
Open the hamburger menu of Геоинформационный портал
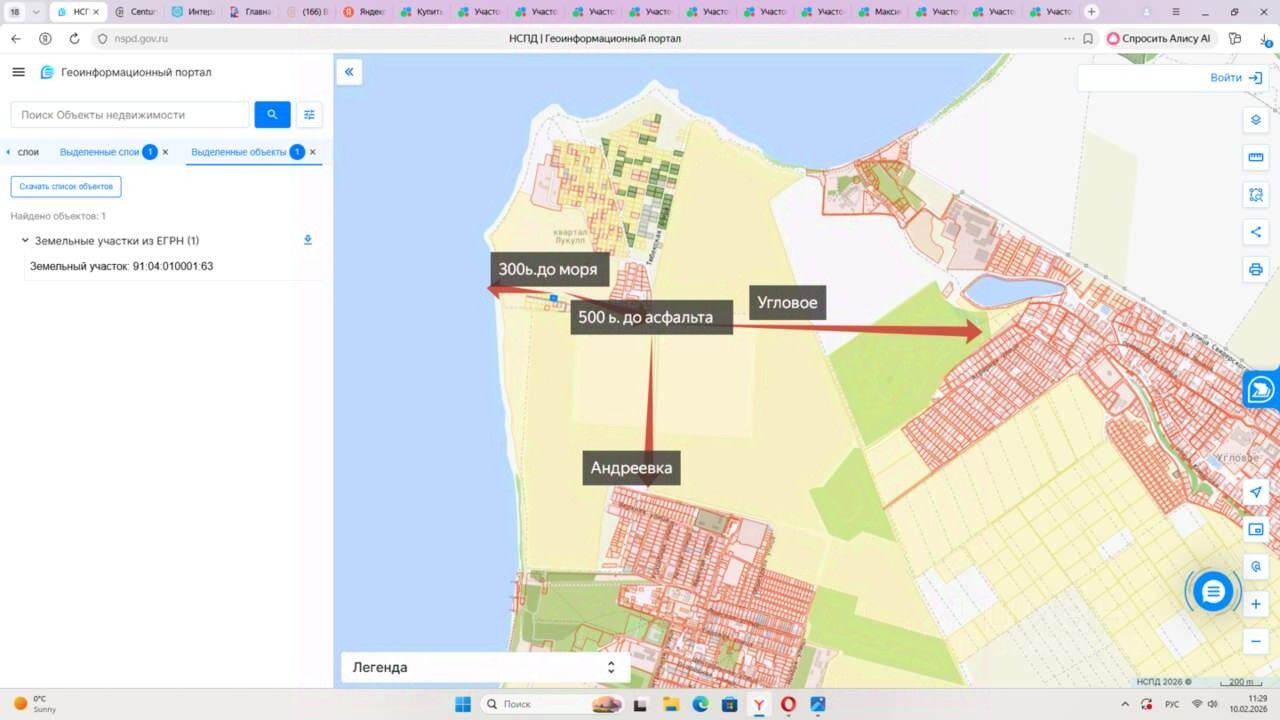18,72
